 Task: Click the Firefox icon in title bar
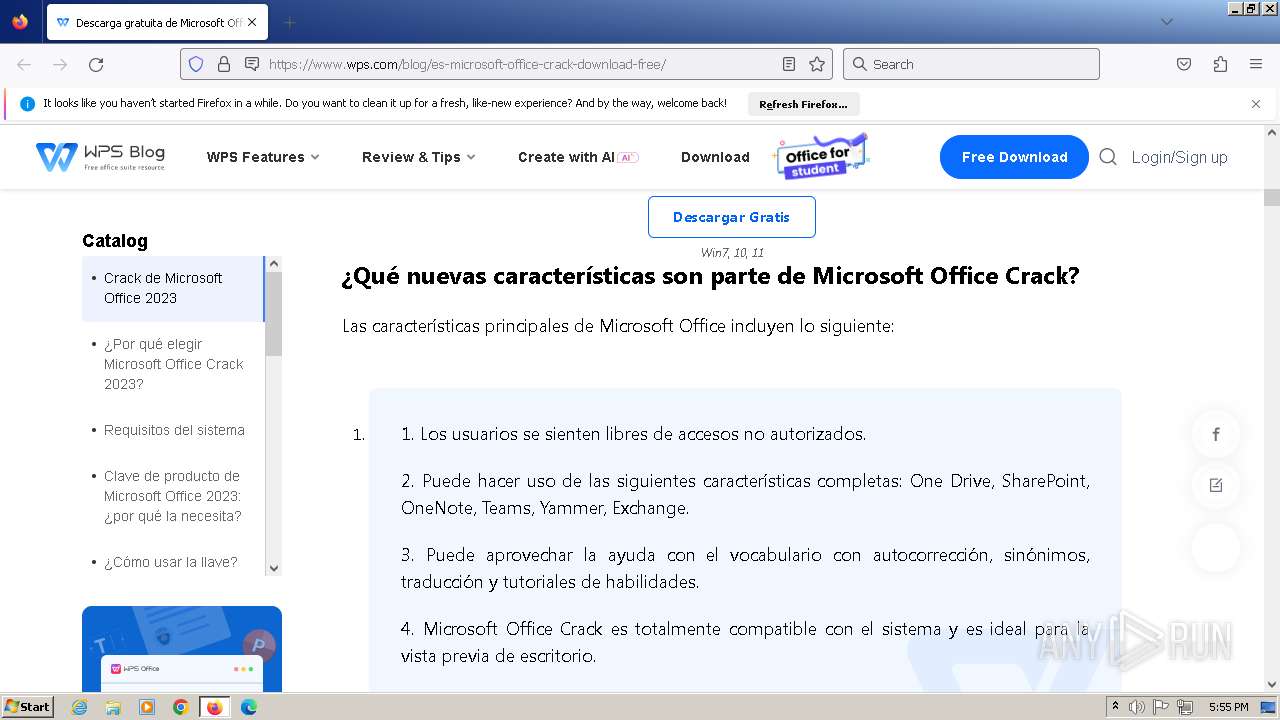pyautogui.click(x=20, y=21)
